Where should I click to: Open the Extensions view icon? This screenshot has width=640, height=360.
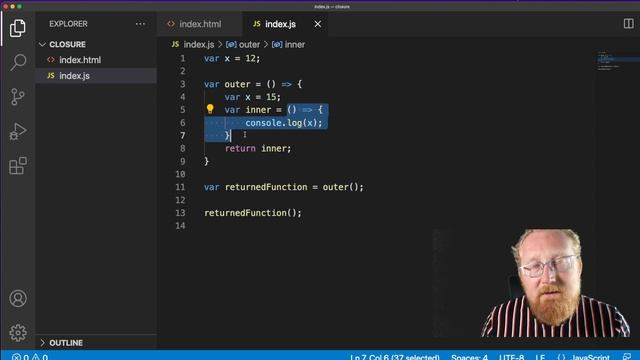coord(18,165)
